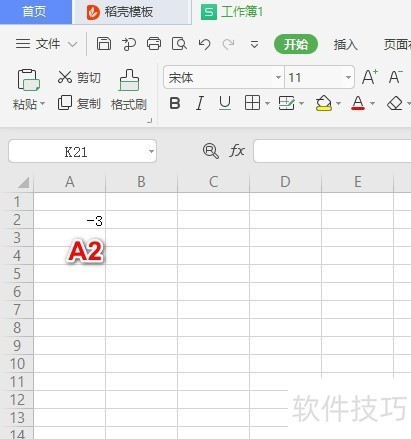
Task: Expand the font size 11 dropdown
Action: click(x=348, y=77)
